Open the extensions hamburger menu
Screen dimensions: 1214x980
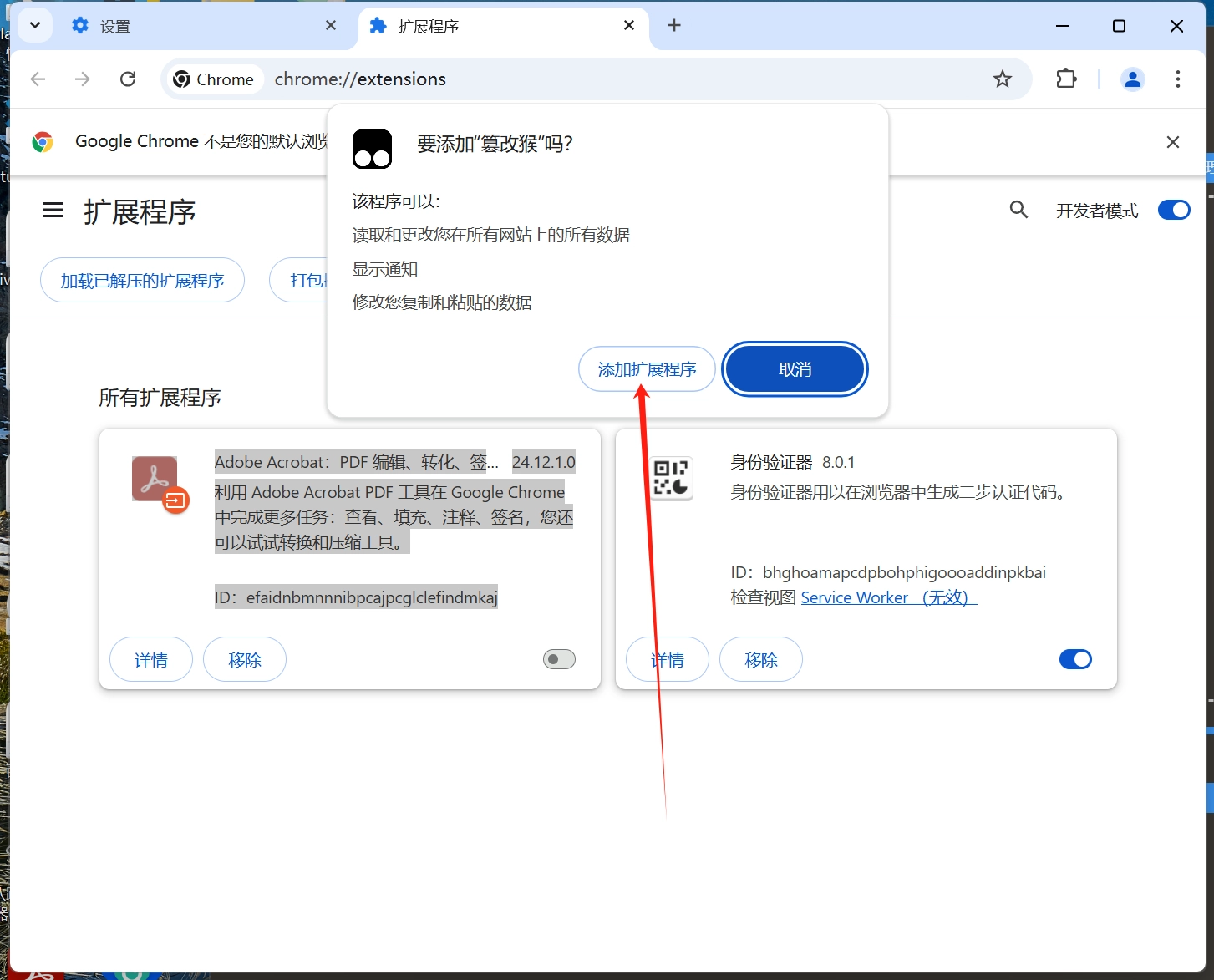[53, 210]
